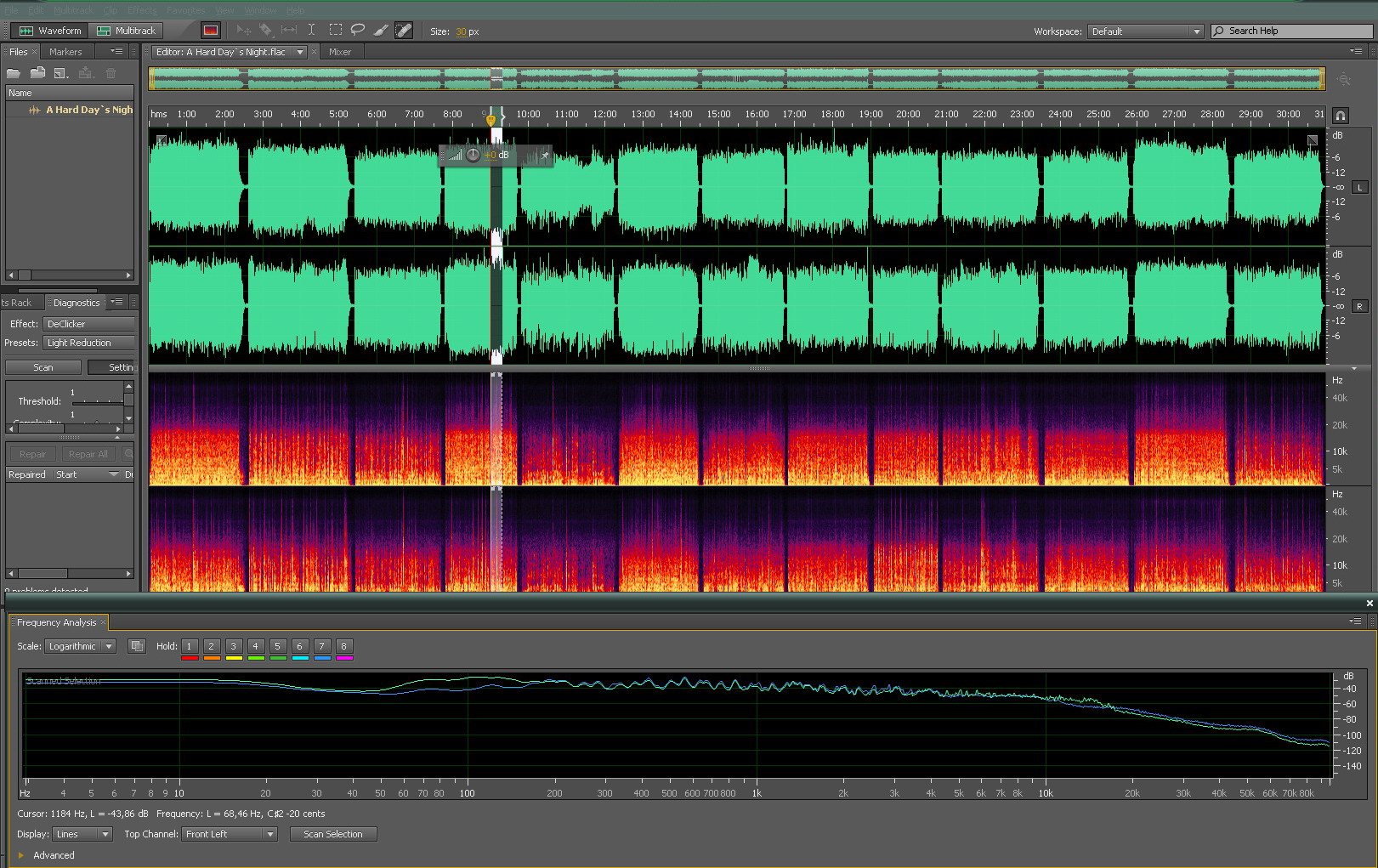Select the Spot Healing Brush tool
1378x868 pixels.
coord(404,31)
